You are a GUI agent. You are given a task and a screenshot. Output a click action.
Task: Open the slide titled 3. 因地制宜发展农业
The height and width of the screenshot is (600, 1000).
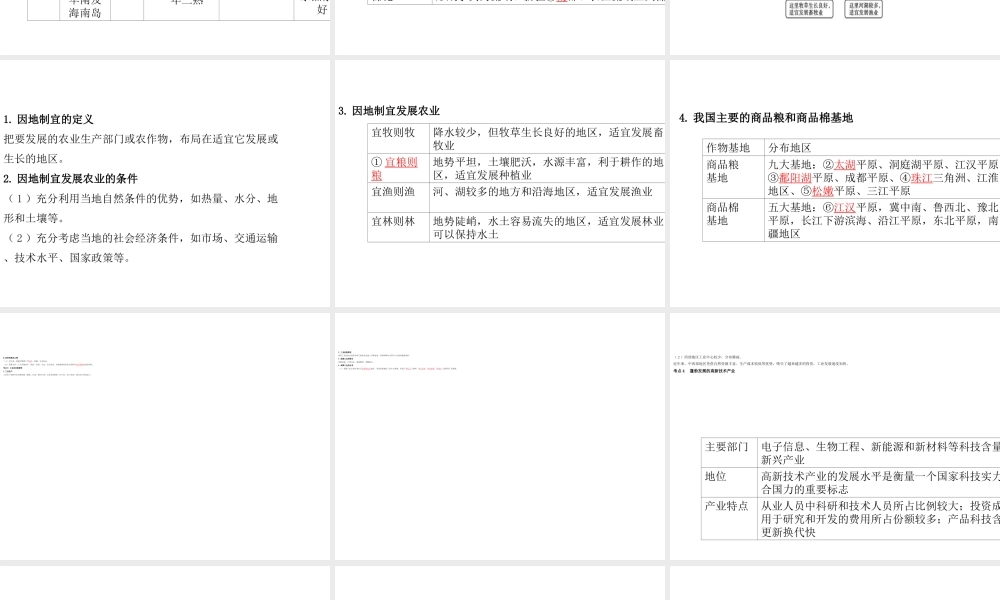coord(500,183)
